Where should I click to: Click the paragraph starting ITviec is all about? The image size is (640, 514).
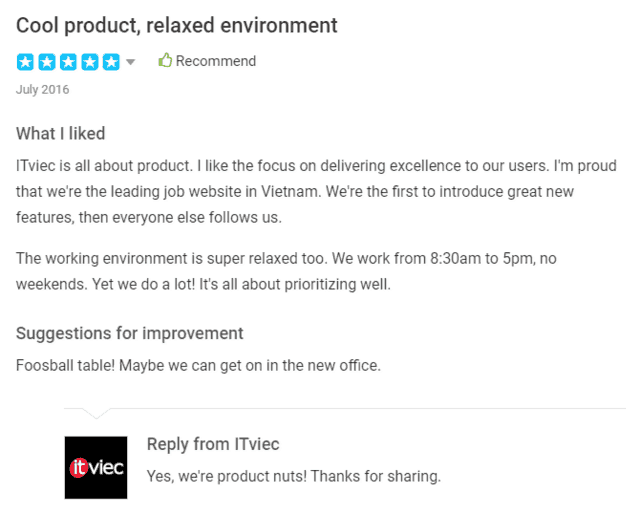(316, 191)
